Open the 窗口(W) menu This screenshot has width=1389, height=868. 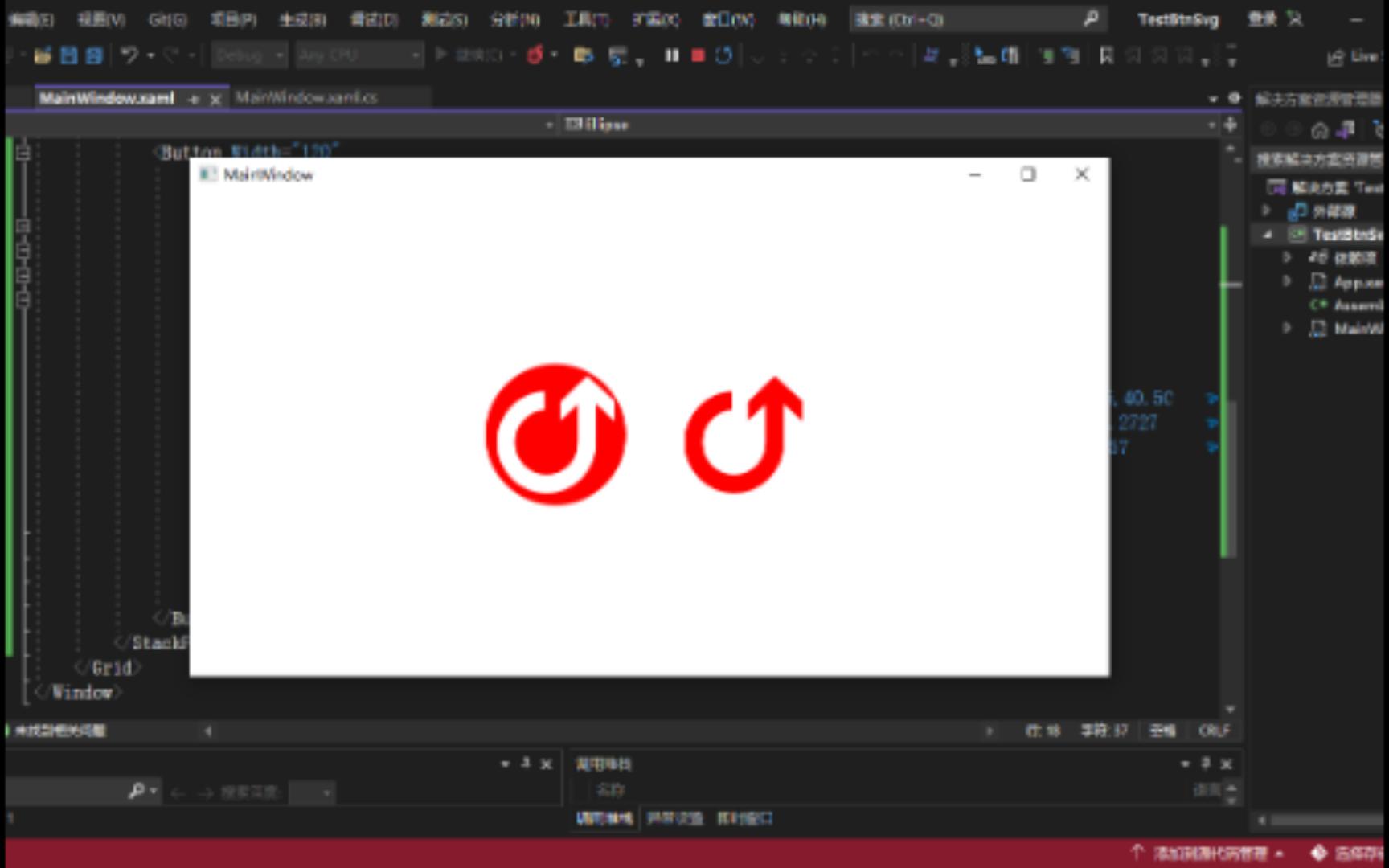coord(728,19)
